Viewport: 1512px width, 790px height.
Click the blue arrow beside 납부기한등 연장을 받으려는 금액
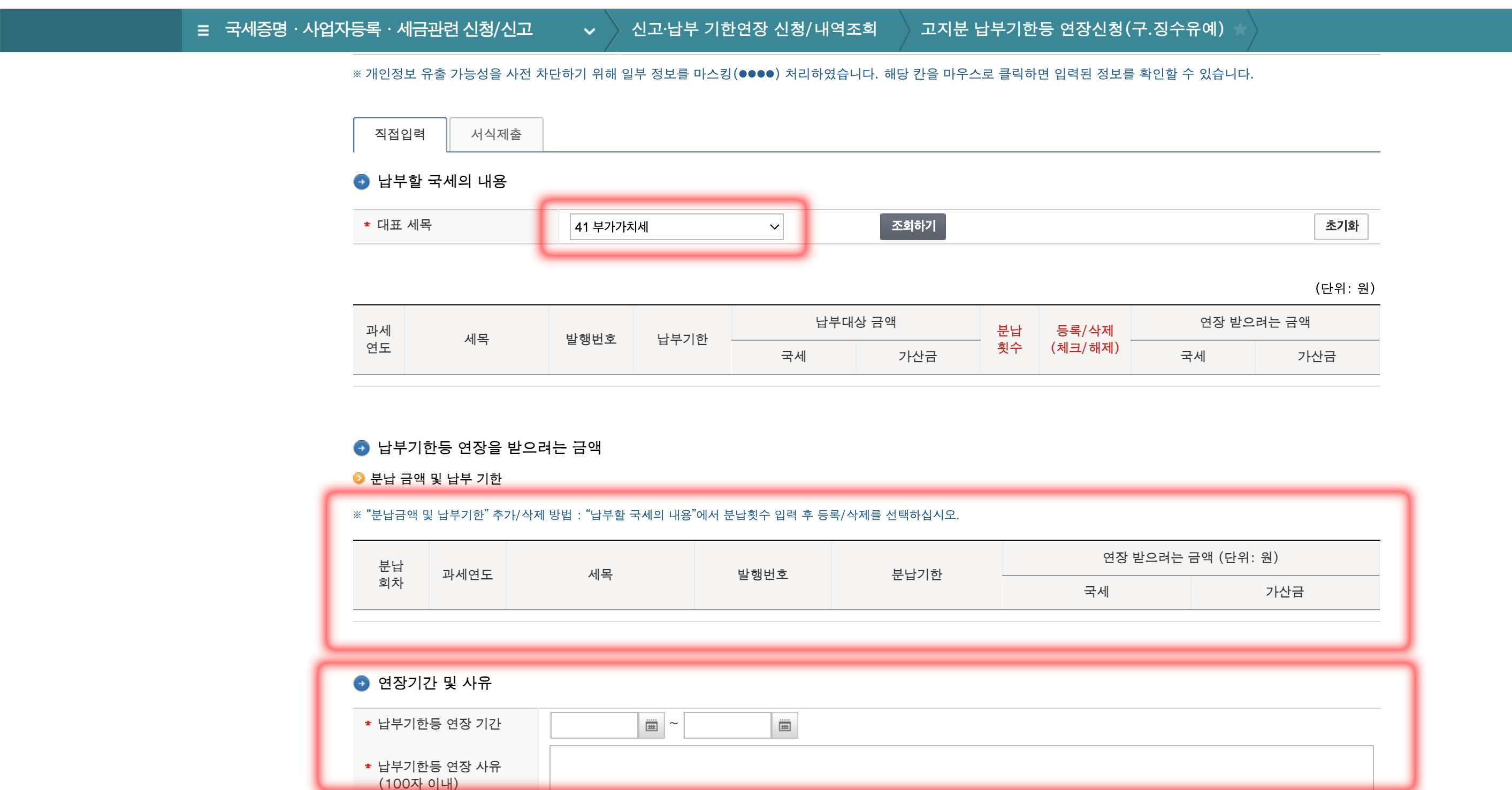pyautogui.click(x=362, y=448)
